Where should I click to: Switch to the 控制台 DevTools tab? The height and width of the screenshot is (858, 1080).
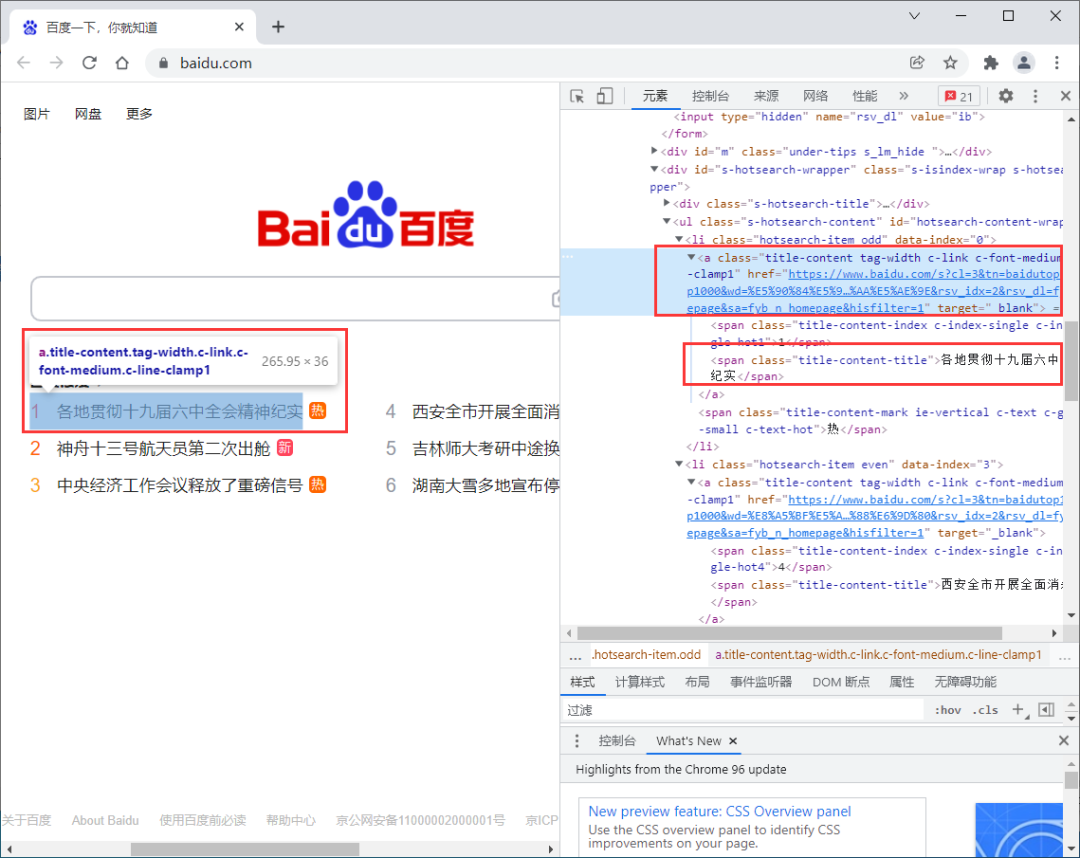click(x=710, y=96)
